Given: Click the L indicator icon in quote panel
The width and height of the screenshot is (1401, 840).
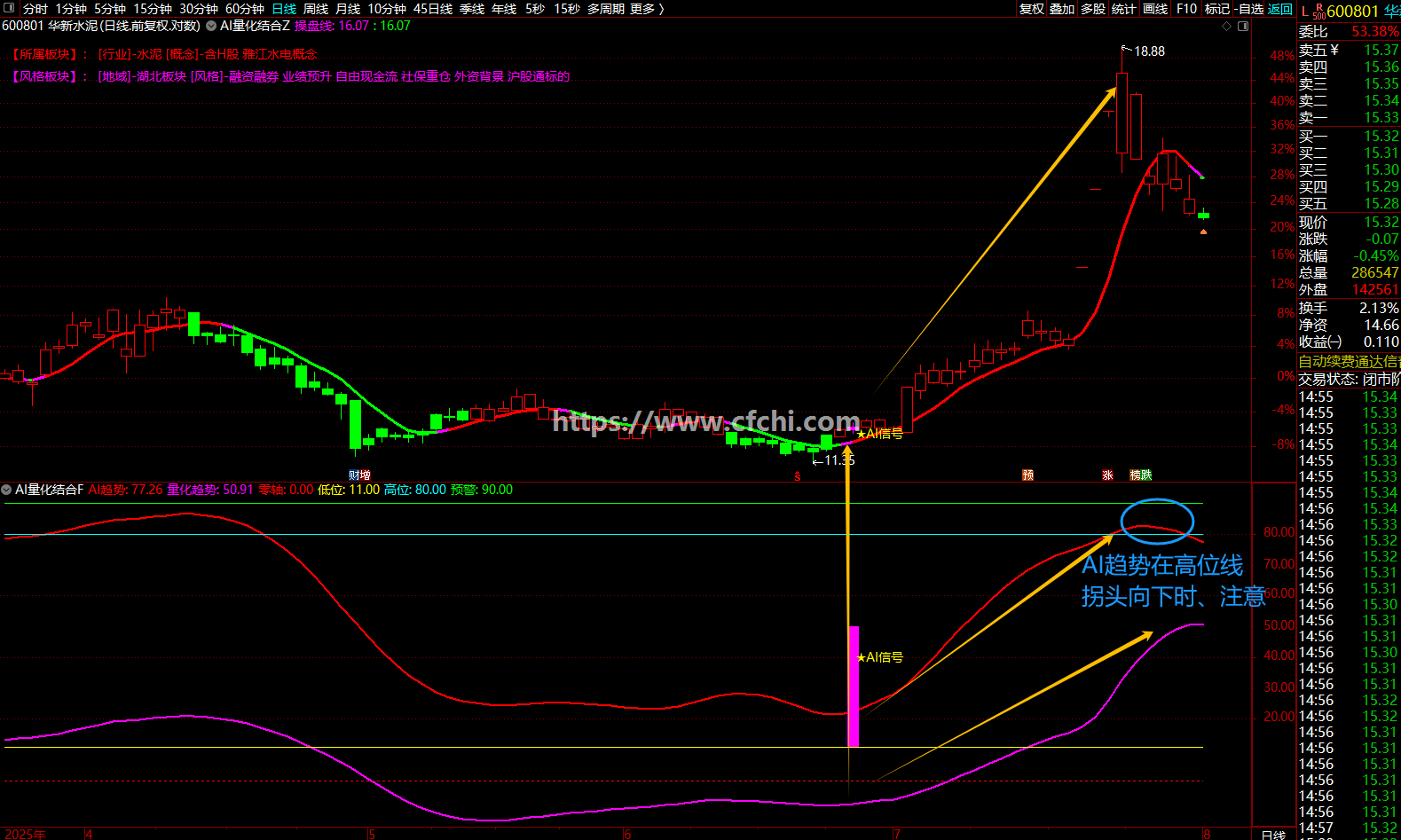Looking at the screenshot, I should pos(1304,12).
